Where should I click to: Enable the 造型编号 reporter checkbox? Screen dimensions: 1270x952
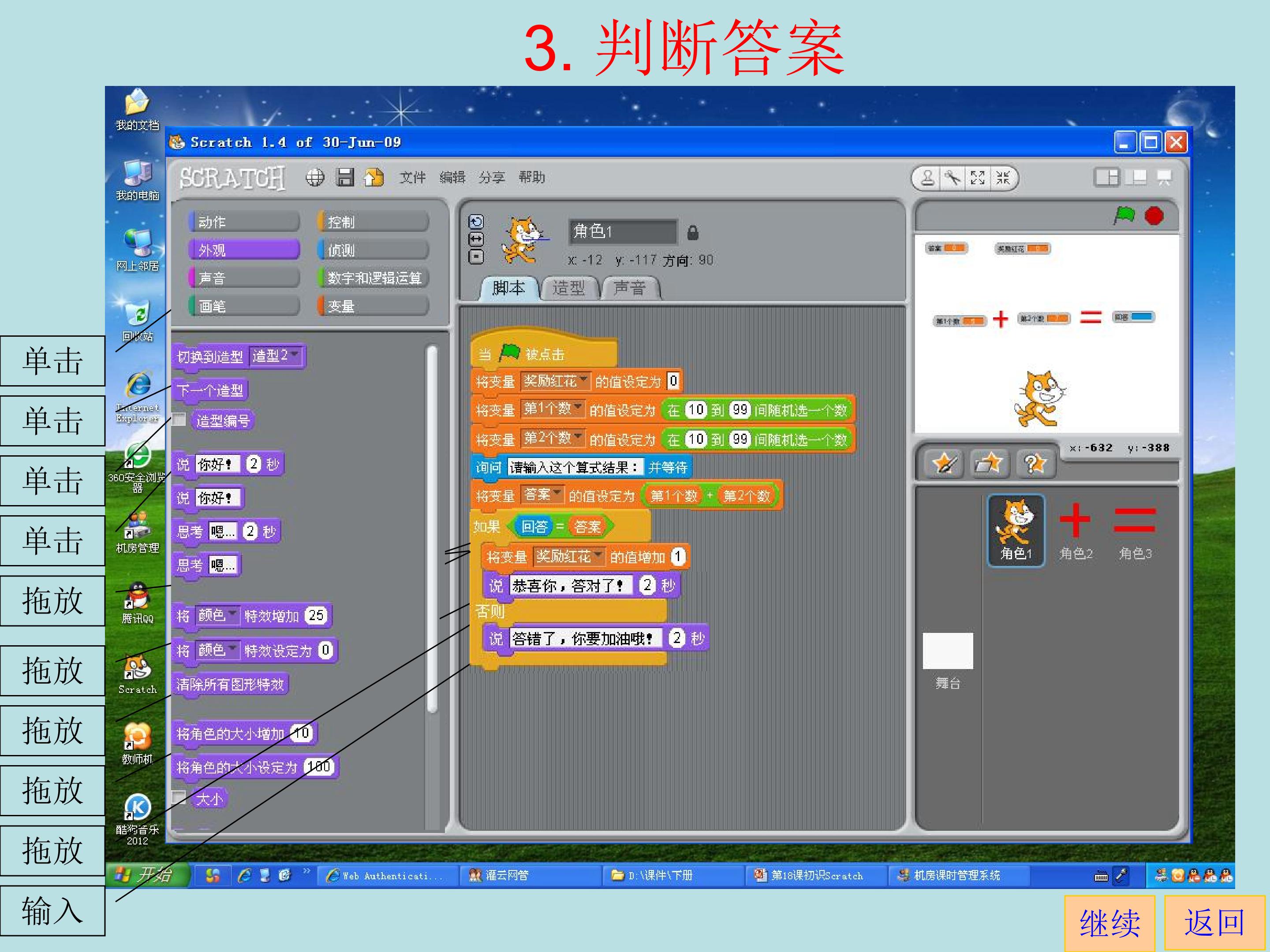pyautogui.click(x=179, y=420)
